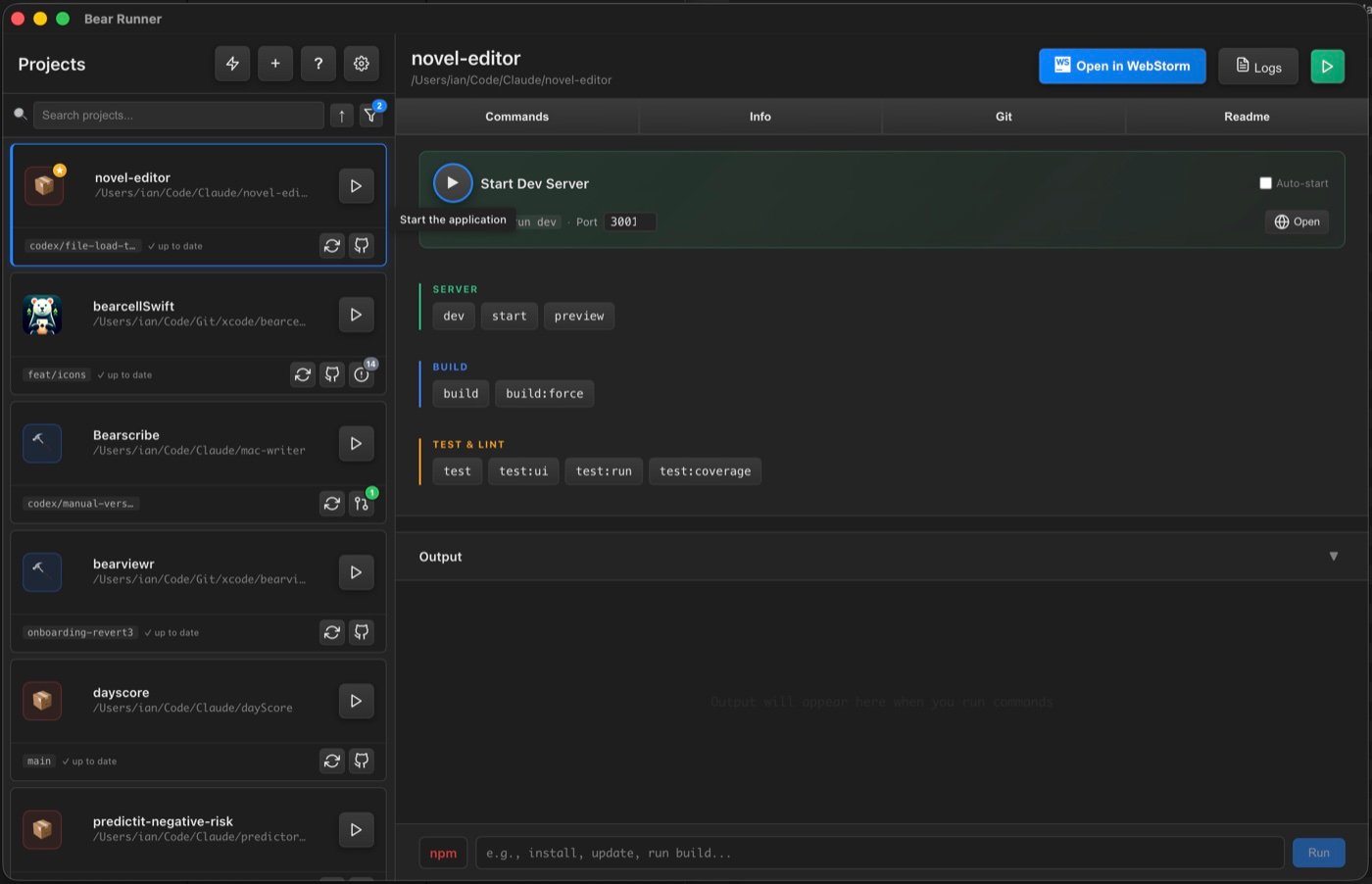Add a new project with the plus icon
1372x884 pixels.
(x=275, y=63)
